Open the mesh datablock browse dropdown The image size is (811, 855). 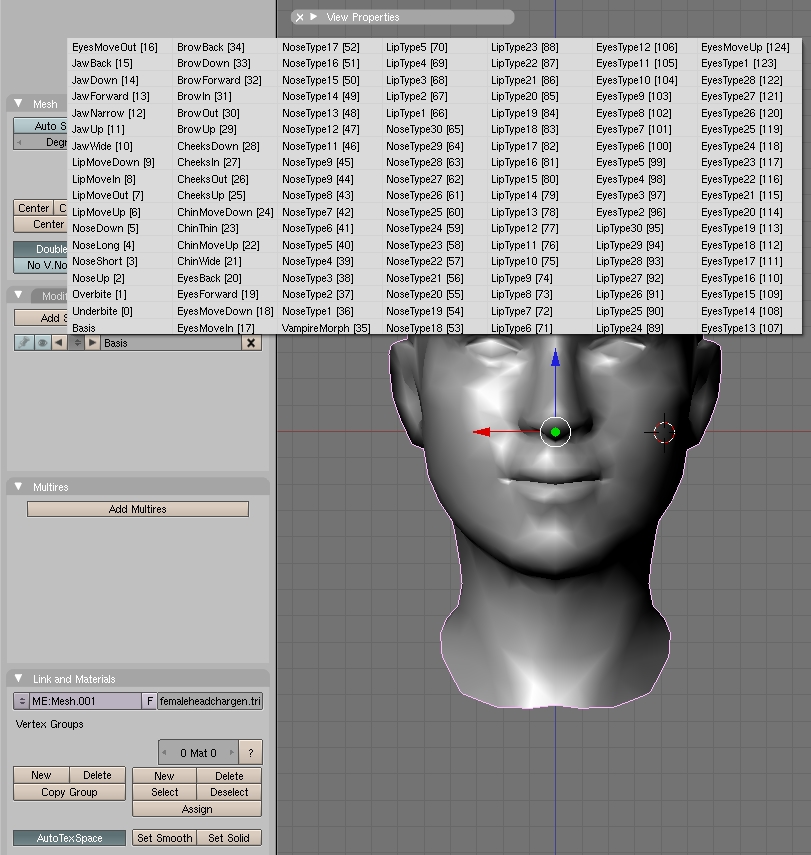point(21,701)
